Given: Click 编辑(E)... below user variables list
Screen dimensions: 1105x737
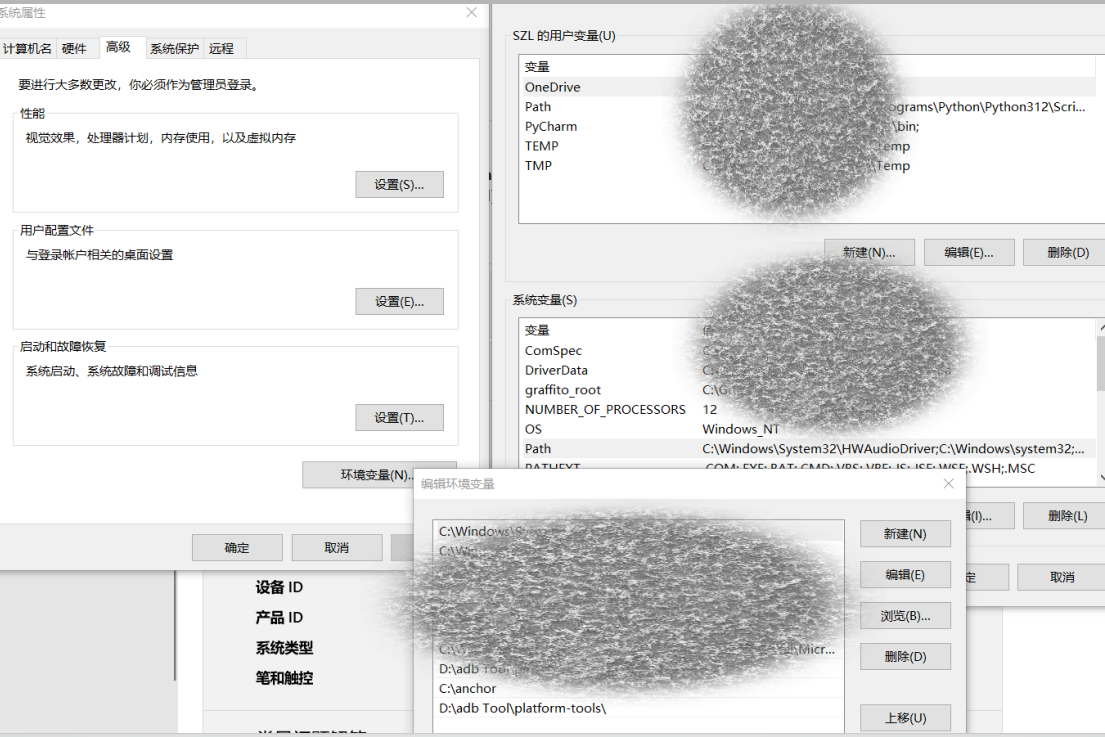Looking at the screenshot, I should 969,252.
